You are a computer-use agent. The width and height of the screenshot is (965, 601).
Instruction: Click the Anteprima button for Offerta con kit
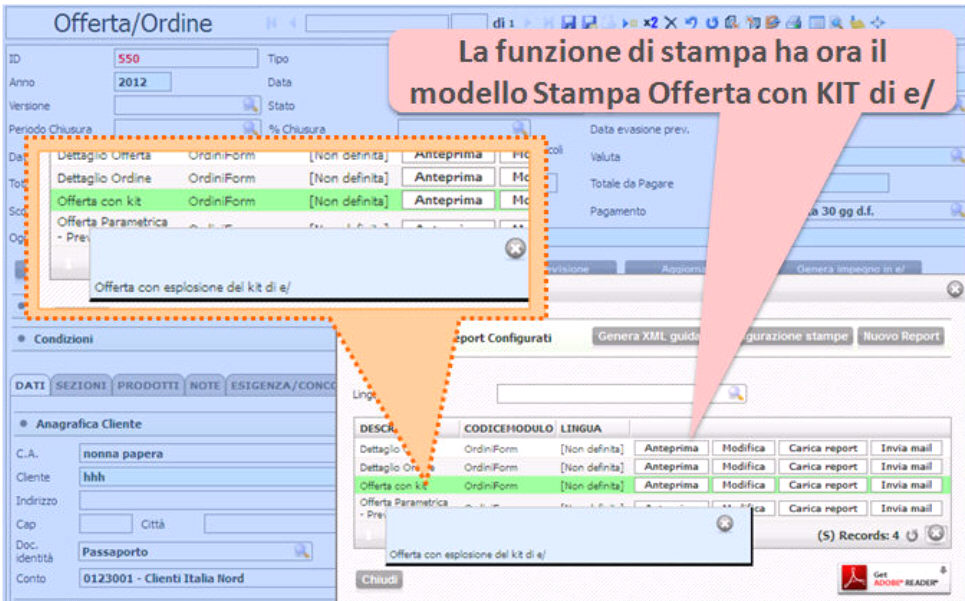[x=671, y=485]
